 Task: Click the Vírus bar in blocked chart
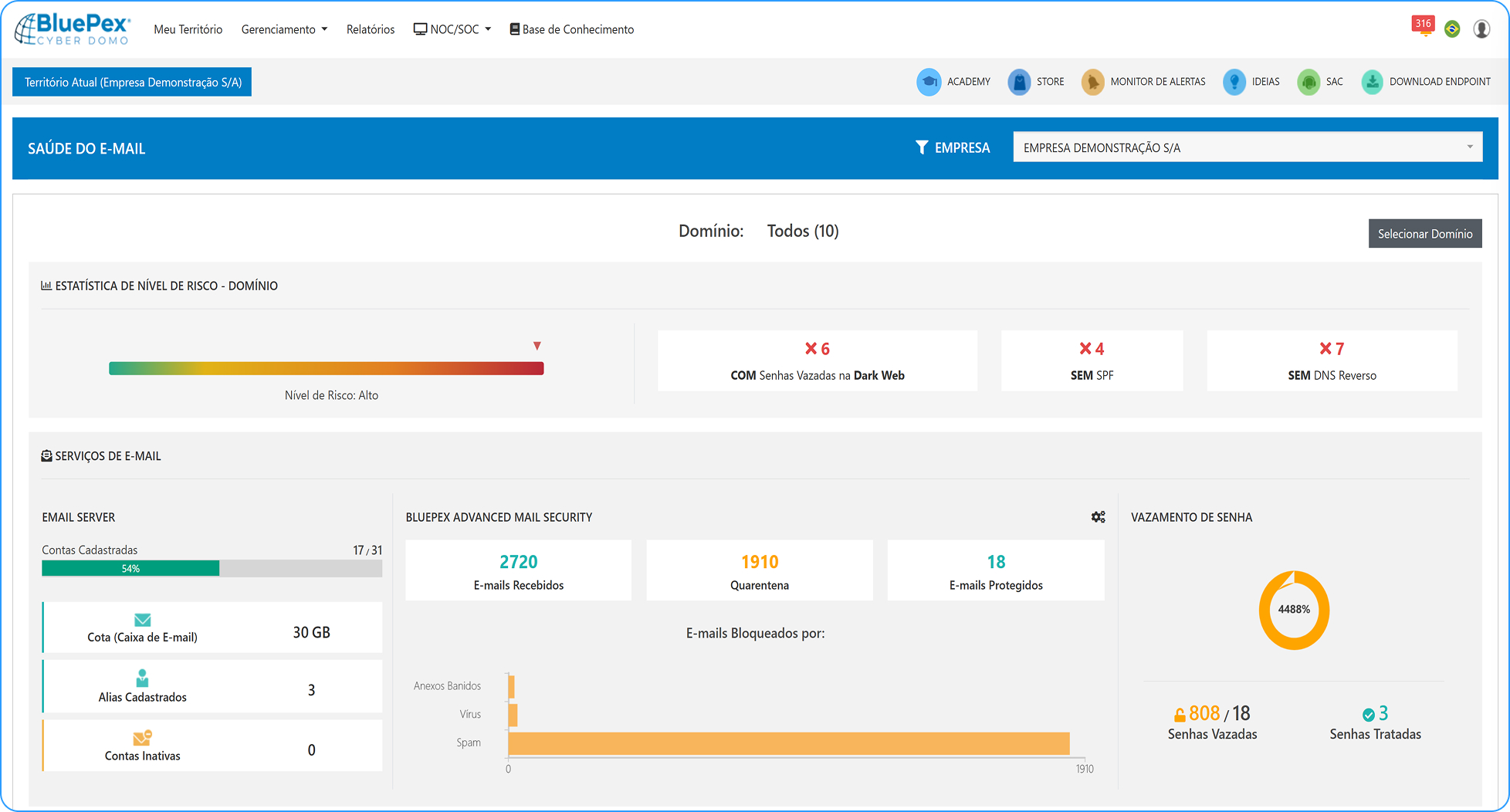(513, 715)
